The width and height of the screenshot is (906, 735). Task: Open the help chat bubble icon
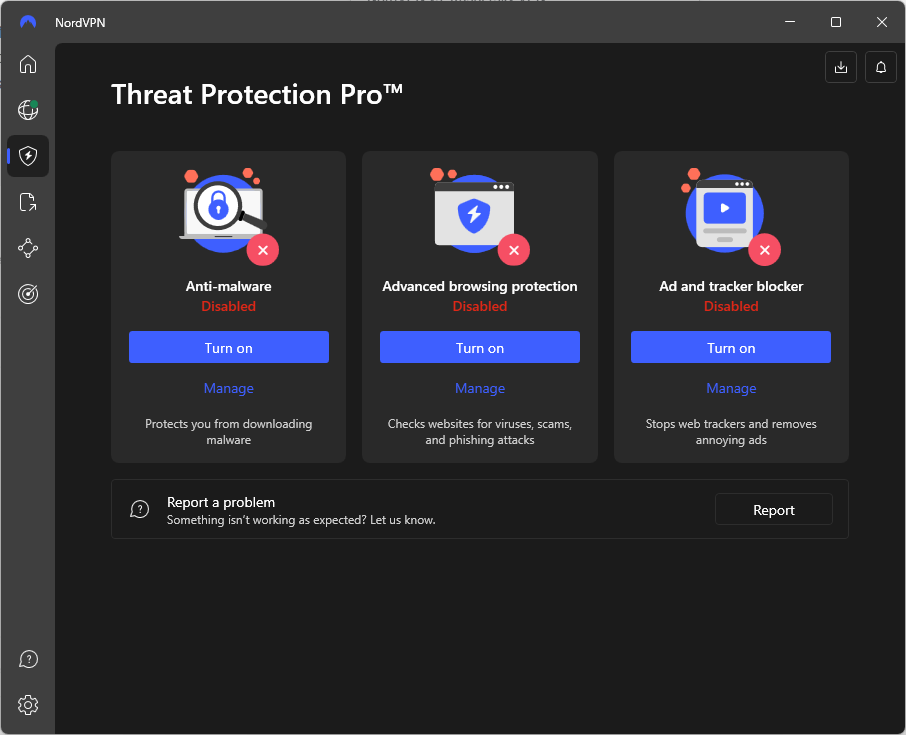[x=28, y=659]
